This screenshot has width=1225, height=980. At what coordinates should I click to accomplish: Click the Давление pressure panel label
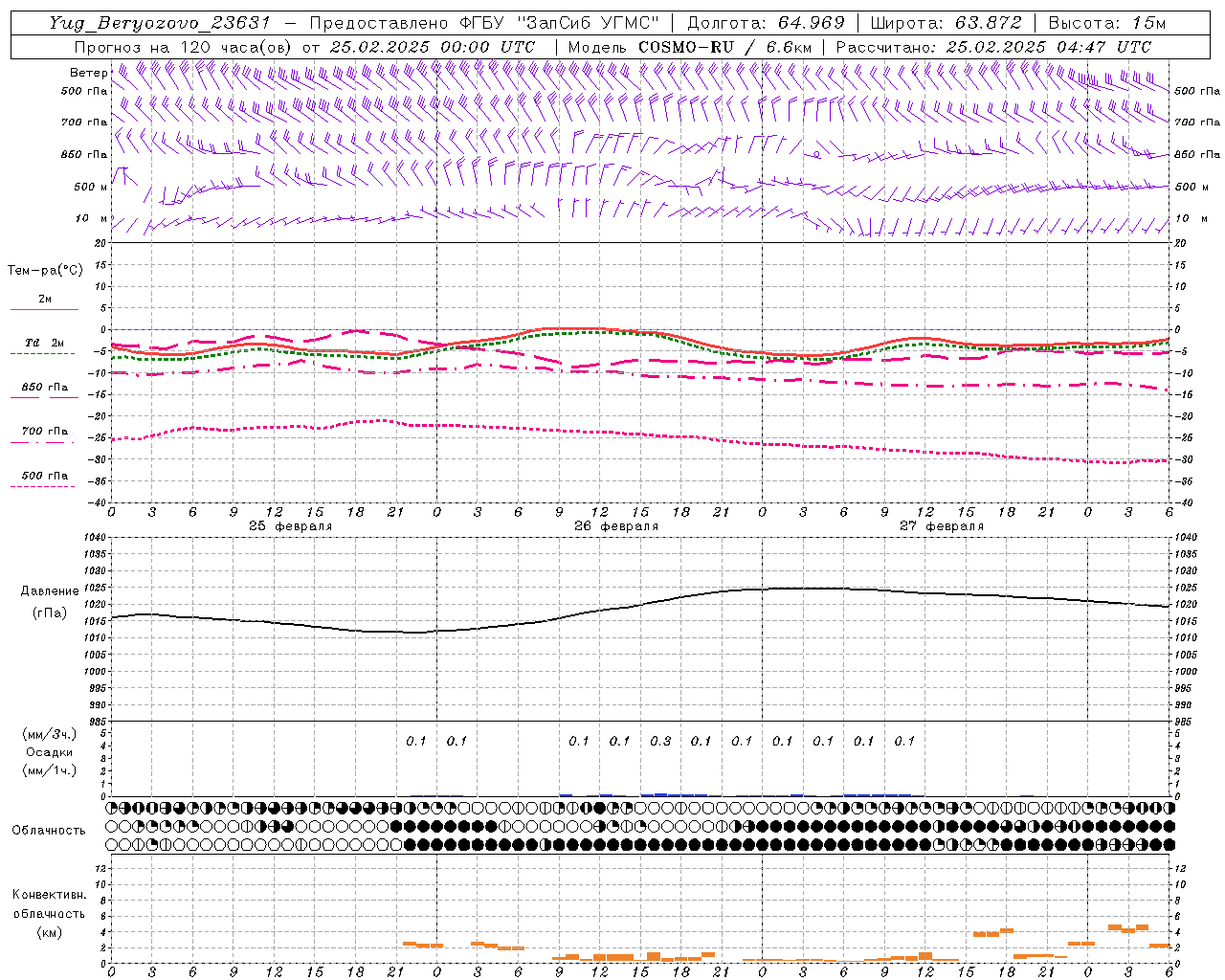pyautogui.click(x=51, y=591)
